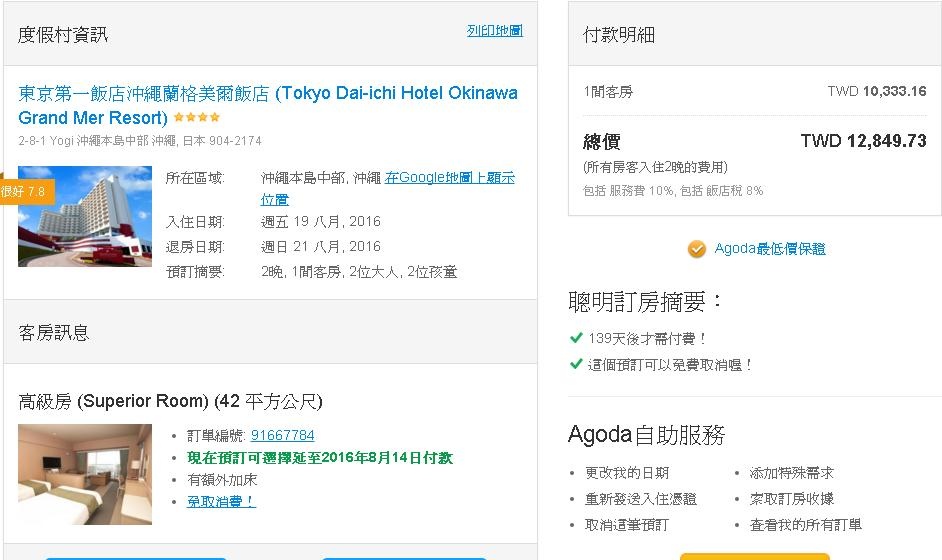942x560 pixels.
Task: Click the room price TWD 10,333.16
Action: (x=877, y=91)
